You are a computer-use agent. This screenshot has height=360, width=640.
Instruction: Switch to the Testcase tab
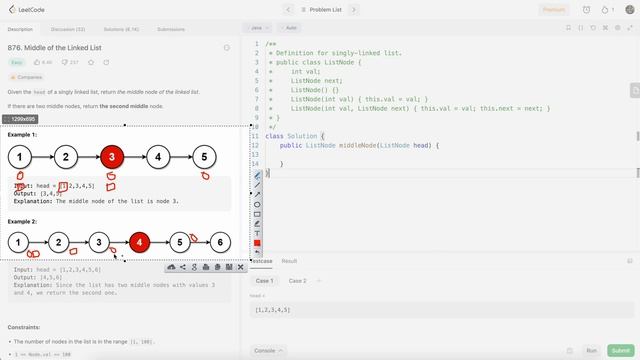(261, 261)
